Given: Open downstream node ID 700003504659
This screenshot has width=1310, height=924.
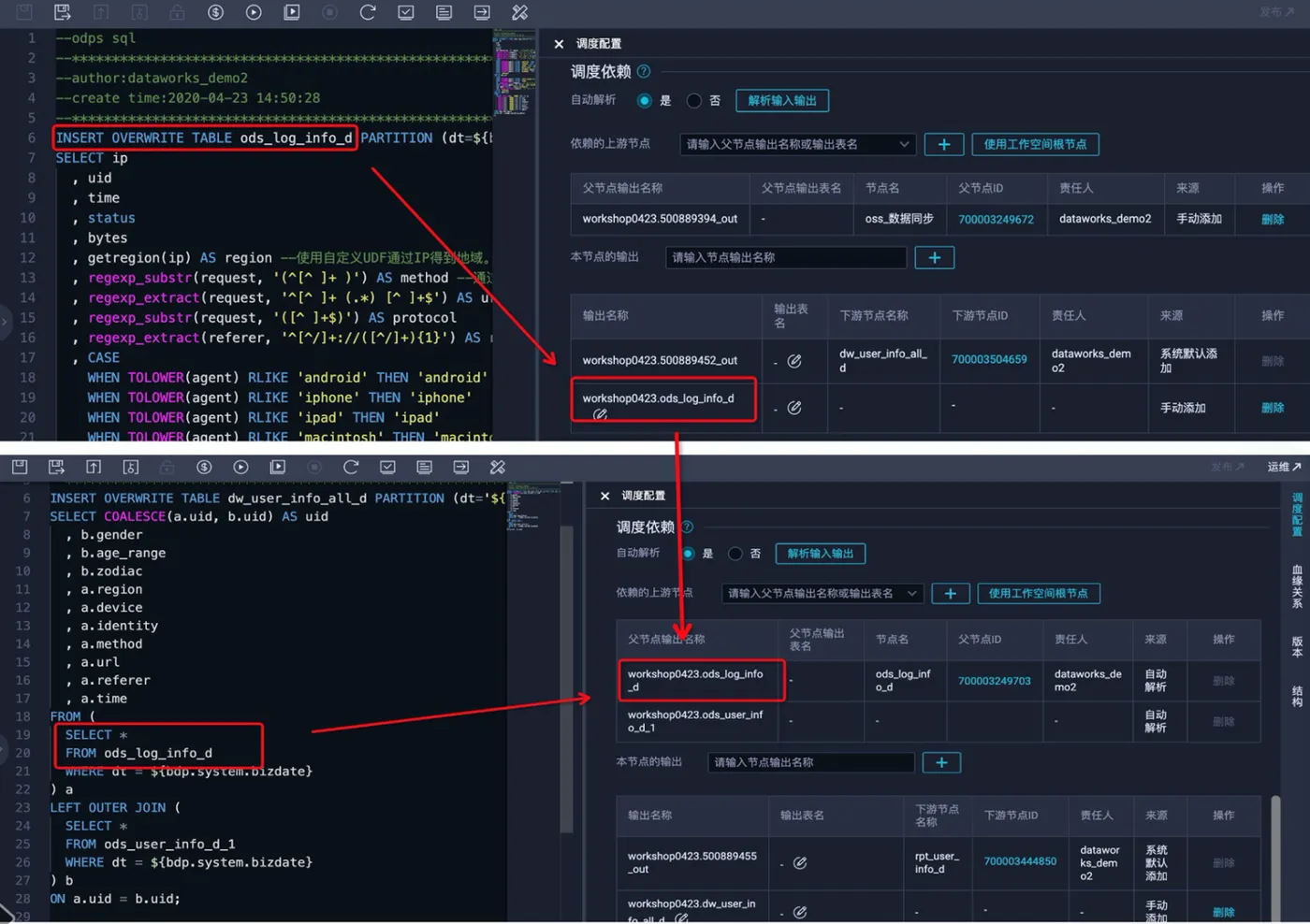Looking at the screenshot, I should coord(989,359).
